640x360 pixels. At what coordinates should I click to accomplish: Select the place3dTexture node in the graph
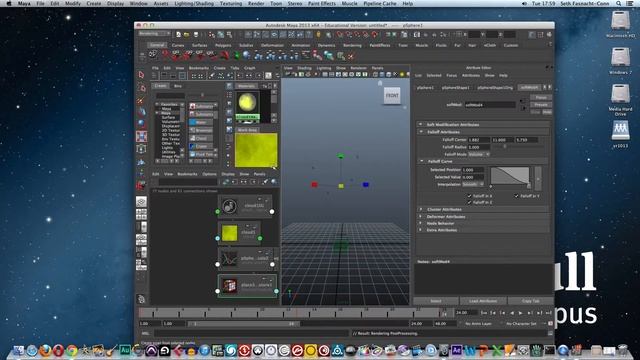click(247, 285)
